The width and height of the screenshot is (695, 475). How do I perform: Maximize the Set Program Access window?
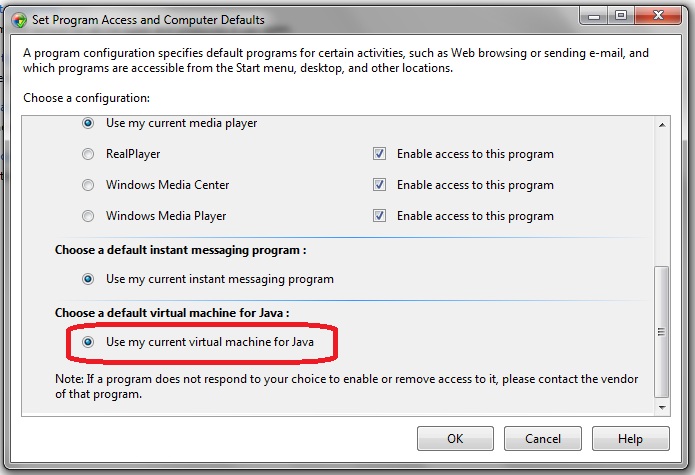(x=620, y=15)
